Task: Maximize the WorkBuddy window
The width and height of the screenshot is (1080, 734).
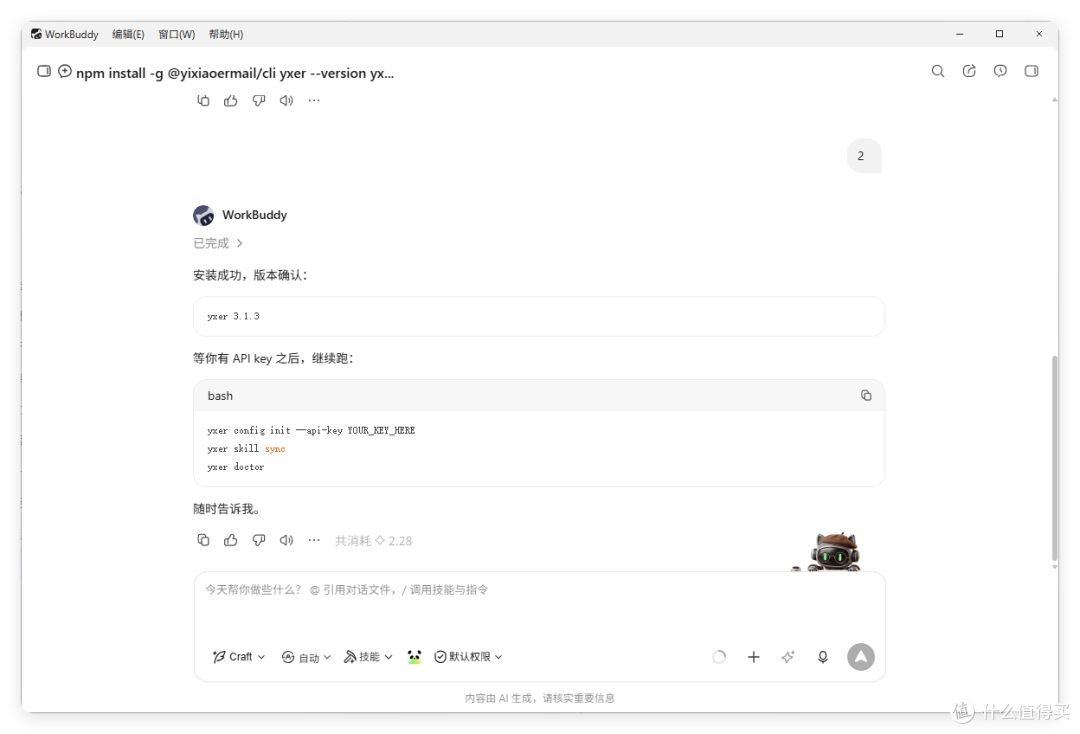Action: [999, 34]
